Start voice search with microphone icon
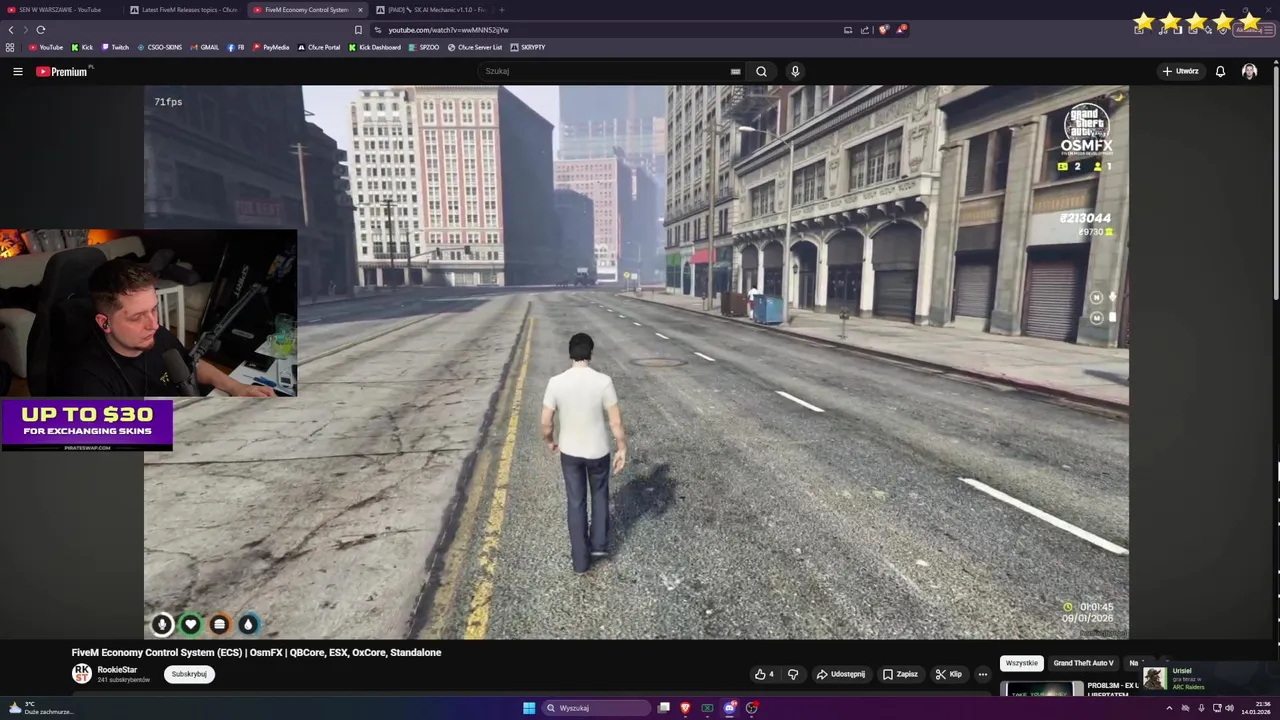The image size is (1280, 720). 795,71
